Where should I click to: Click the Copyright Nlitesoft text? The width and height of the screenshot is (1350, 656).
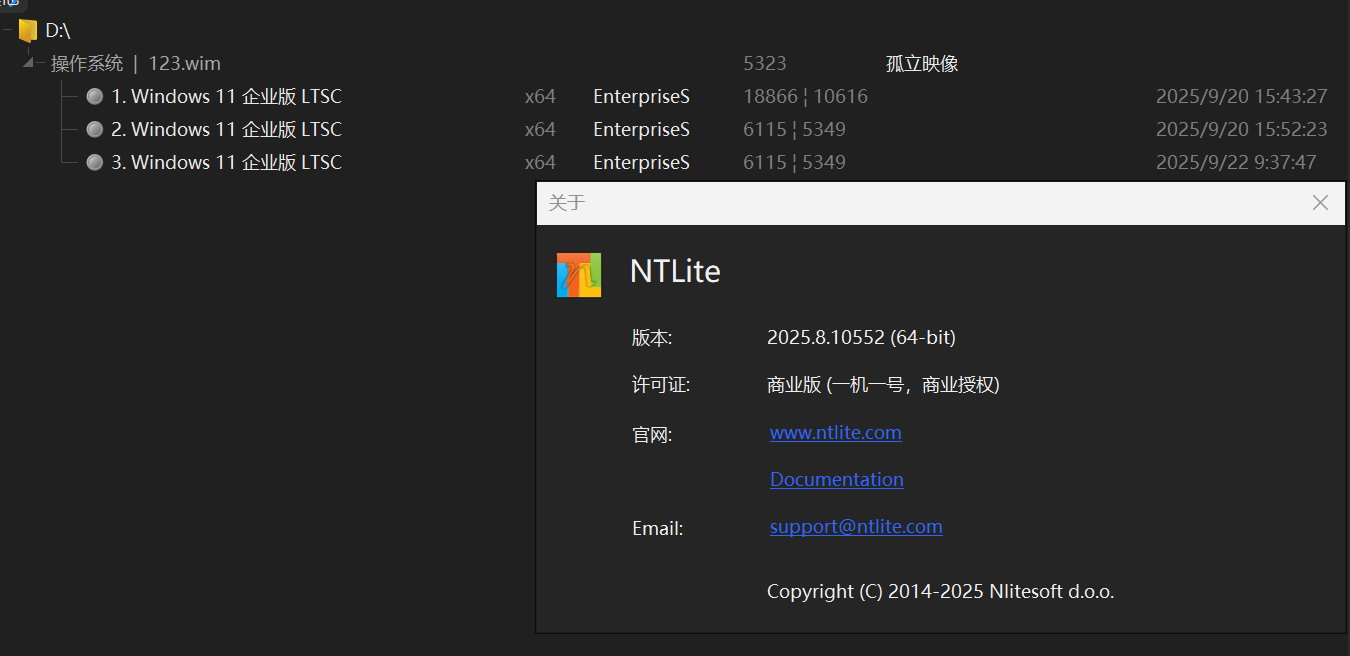[x=940, y=592]
